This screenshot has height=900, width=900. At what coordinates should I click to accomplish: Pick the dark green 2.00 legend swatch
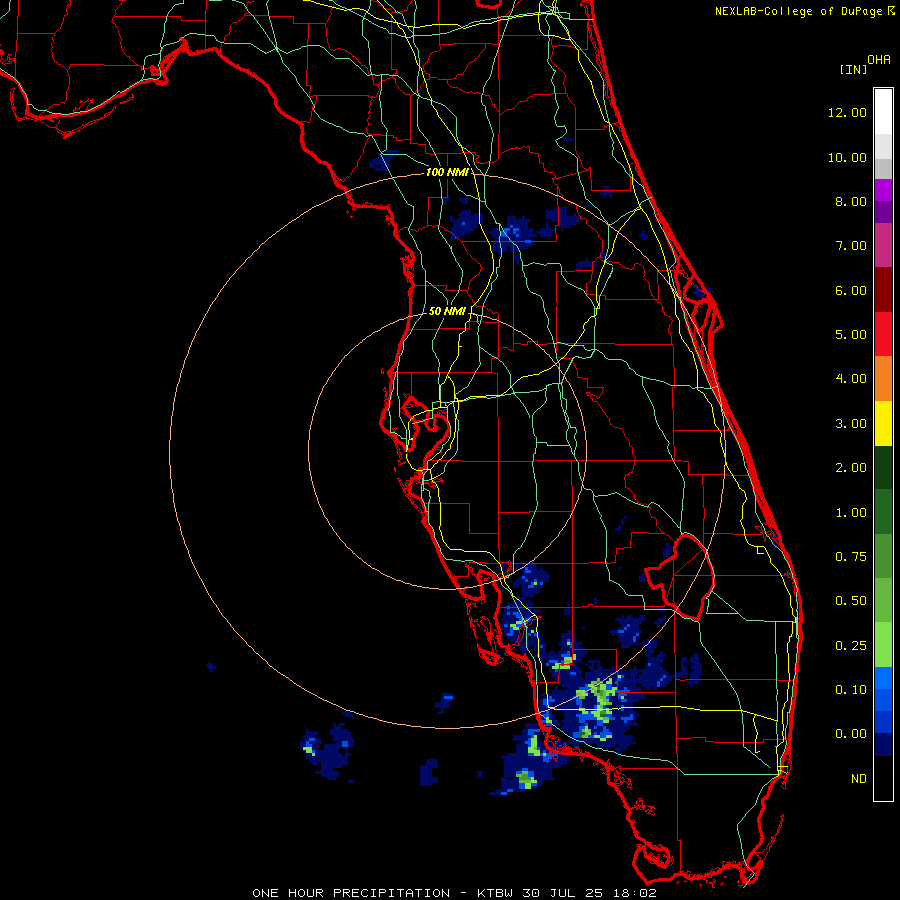[x=883, y=467]
